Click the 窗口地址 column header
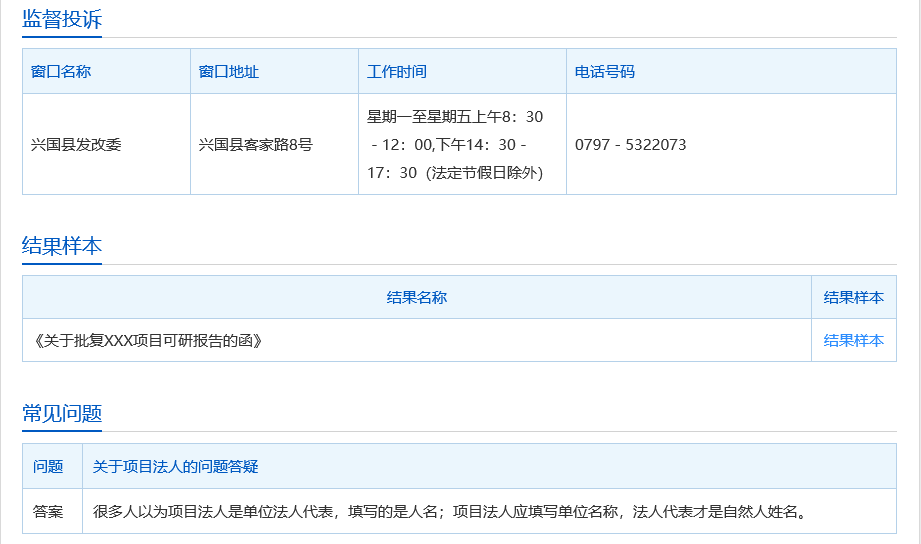 coord(229,72)
